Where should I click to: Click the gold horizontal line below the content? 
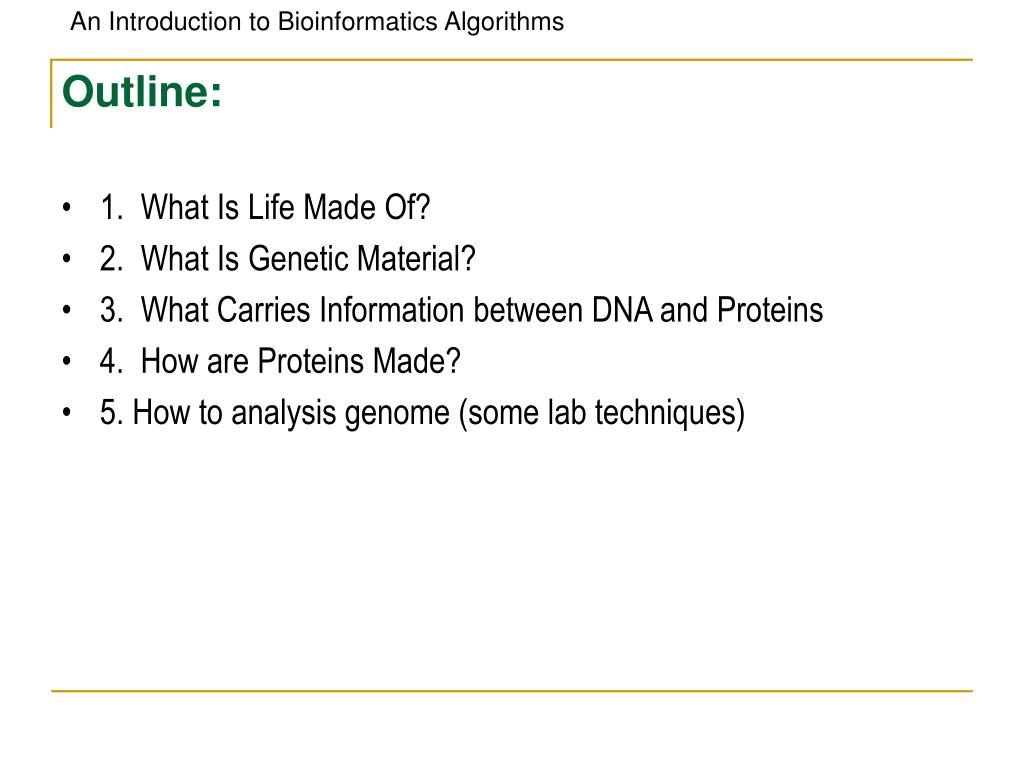tap(511, 690)
